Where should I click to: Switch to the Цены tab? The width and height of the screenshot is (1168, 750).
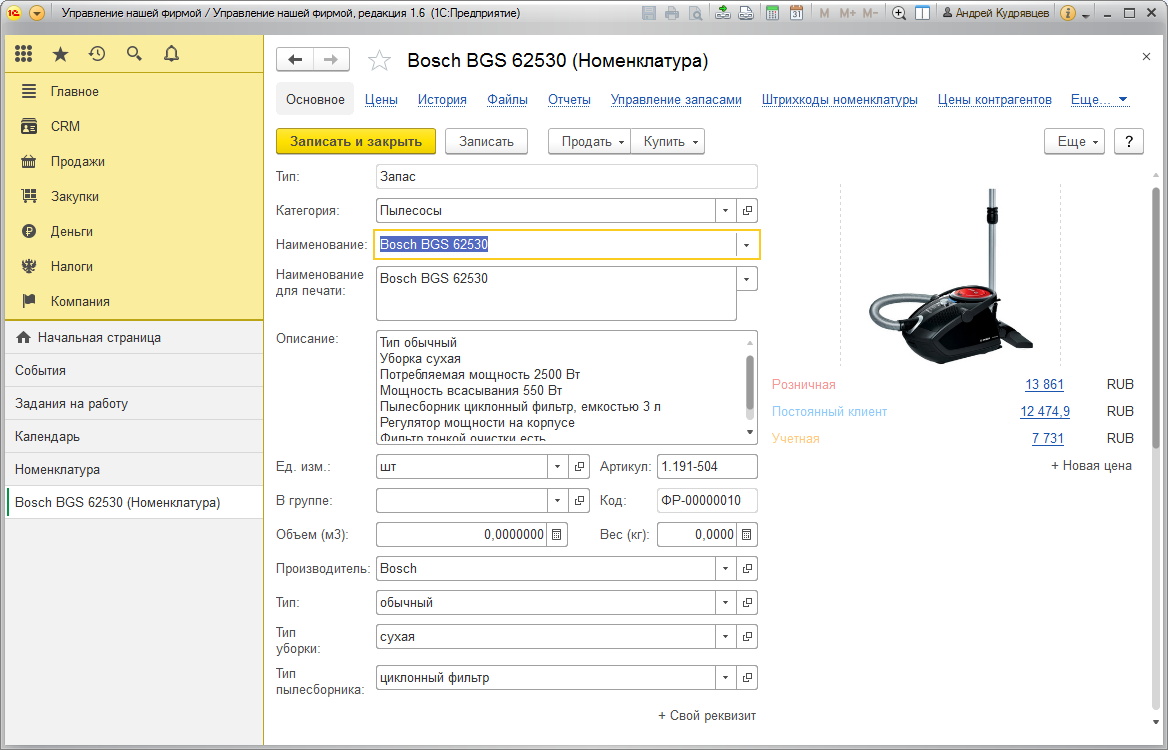[381, 100]
